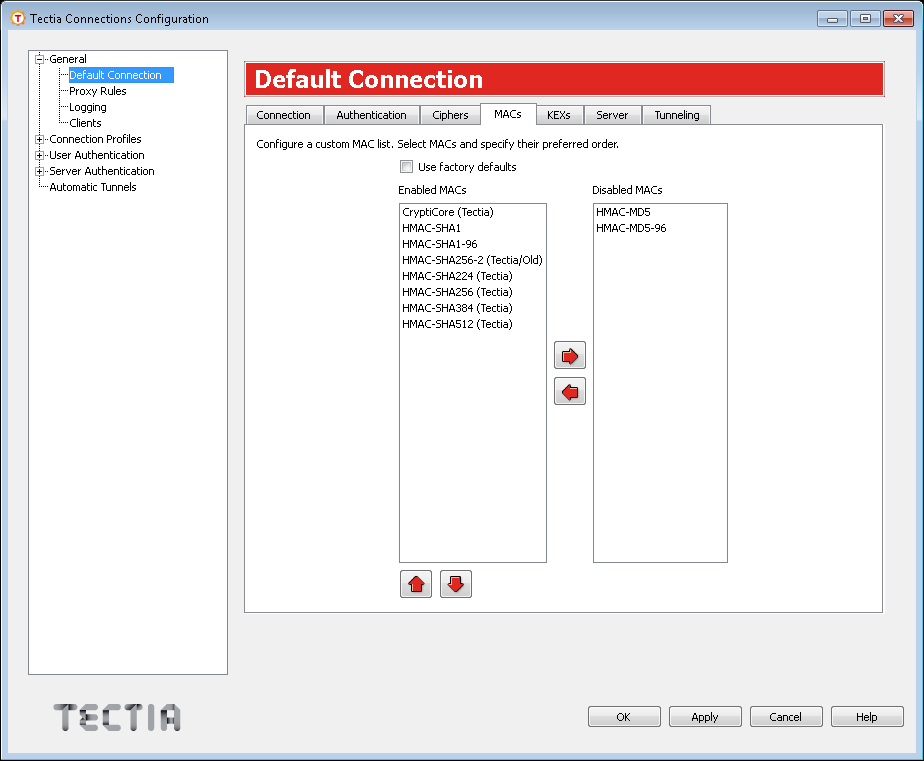Collapse the General tree node
Image resolution: width=924 pixels, height=761 pixels.
coord(40,59)
